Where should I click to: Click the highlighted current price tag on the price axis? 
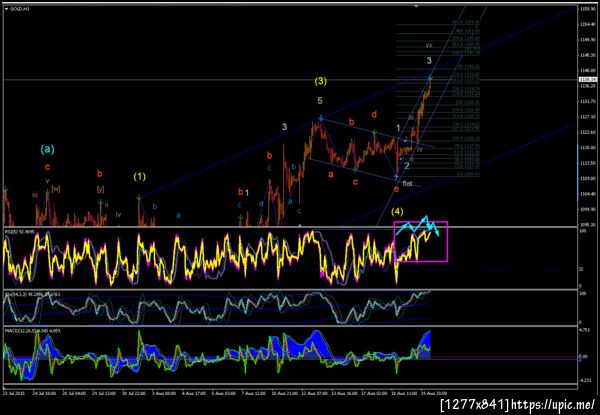(589, 80)
